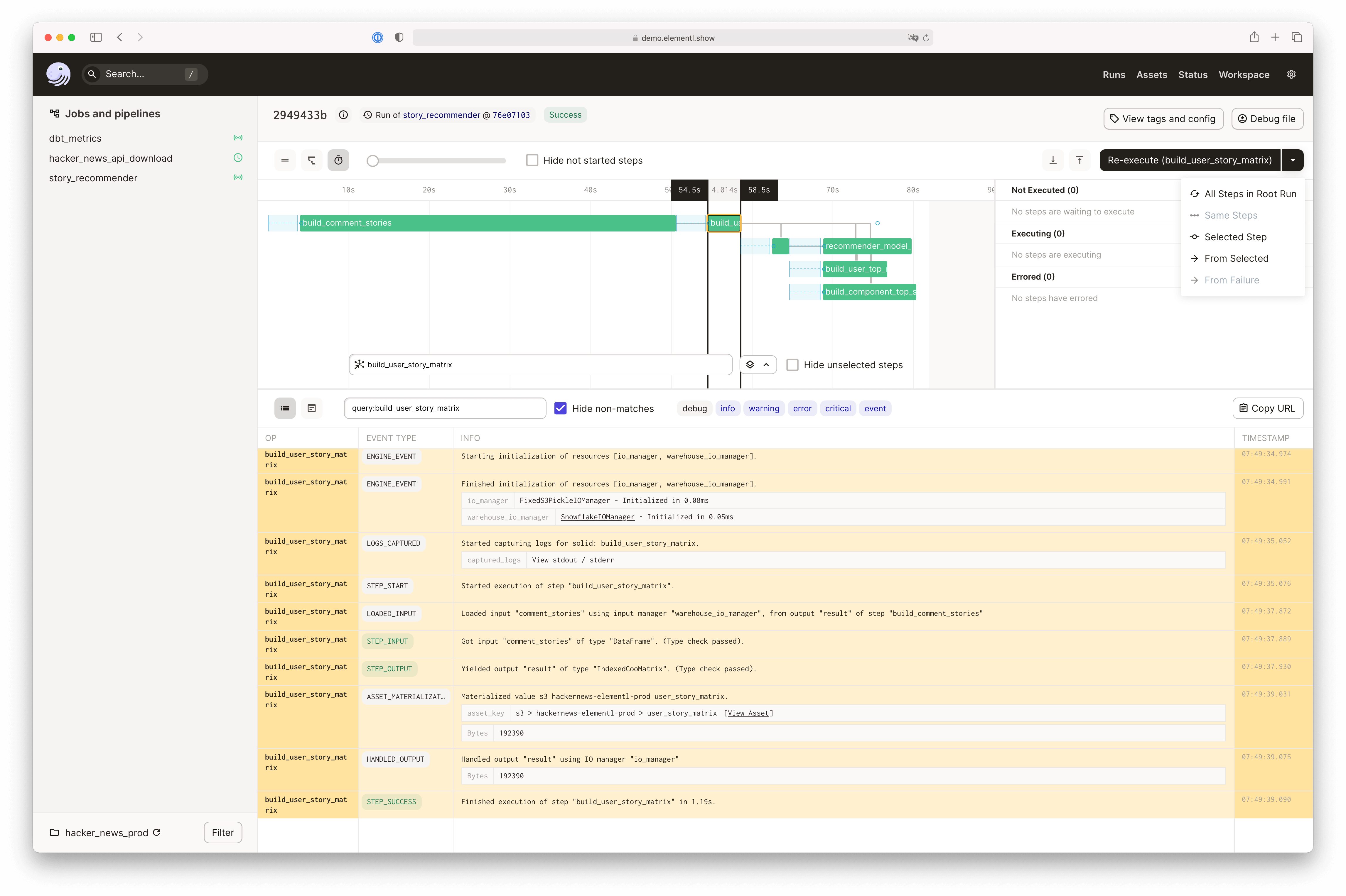Open the Assets navigation tab
This screenshot has height=896, width=1346.
pos(1151,75)
